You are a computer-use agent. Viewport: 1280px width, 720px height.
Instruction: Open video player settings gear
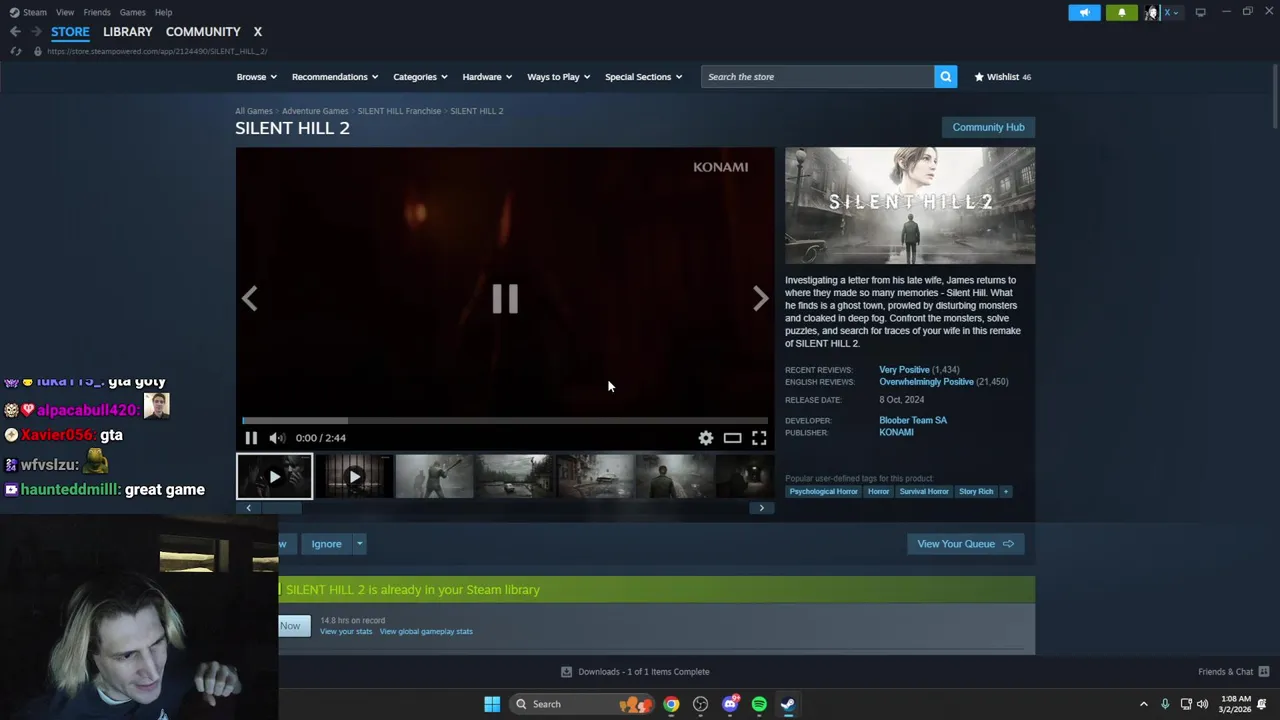coord(706,438)
